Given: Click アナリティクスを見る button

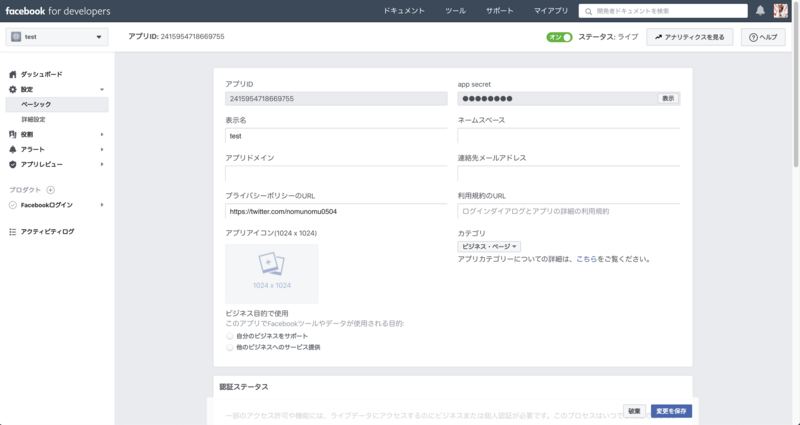Looking at the screenshot, I should tap(690, 37).
